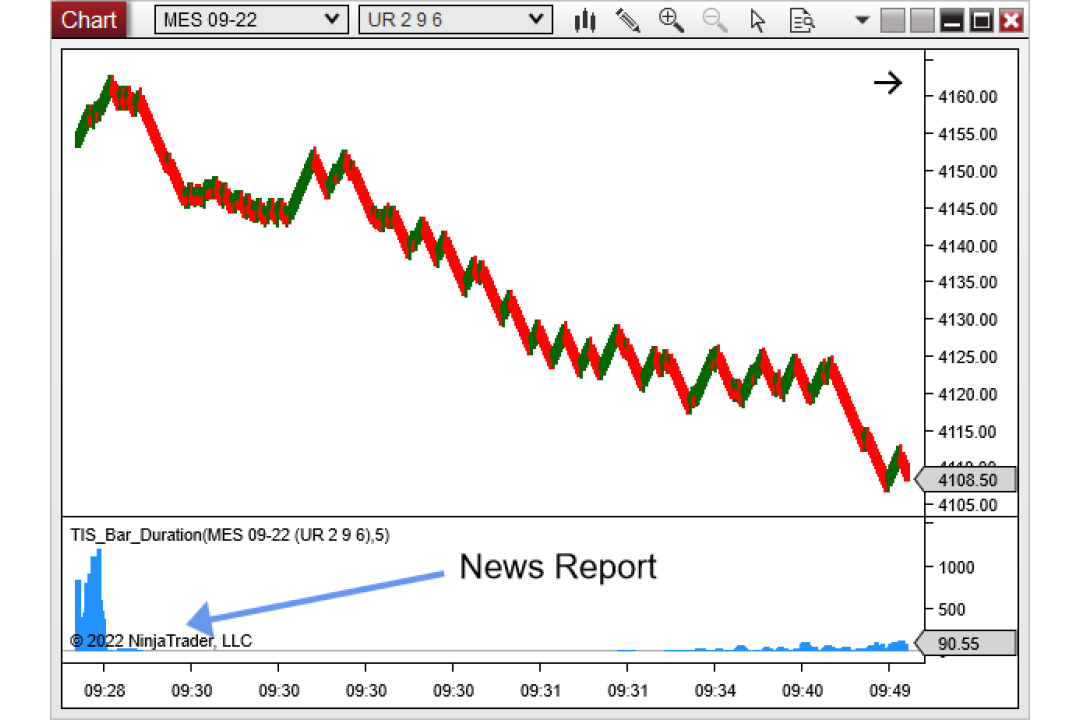1080x720 pixels.
Task: Choose the cursor pointer tool
Action: tap(758, 21)
